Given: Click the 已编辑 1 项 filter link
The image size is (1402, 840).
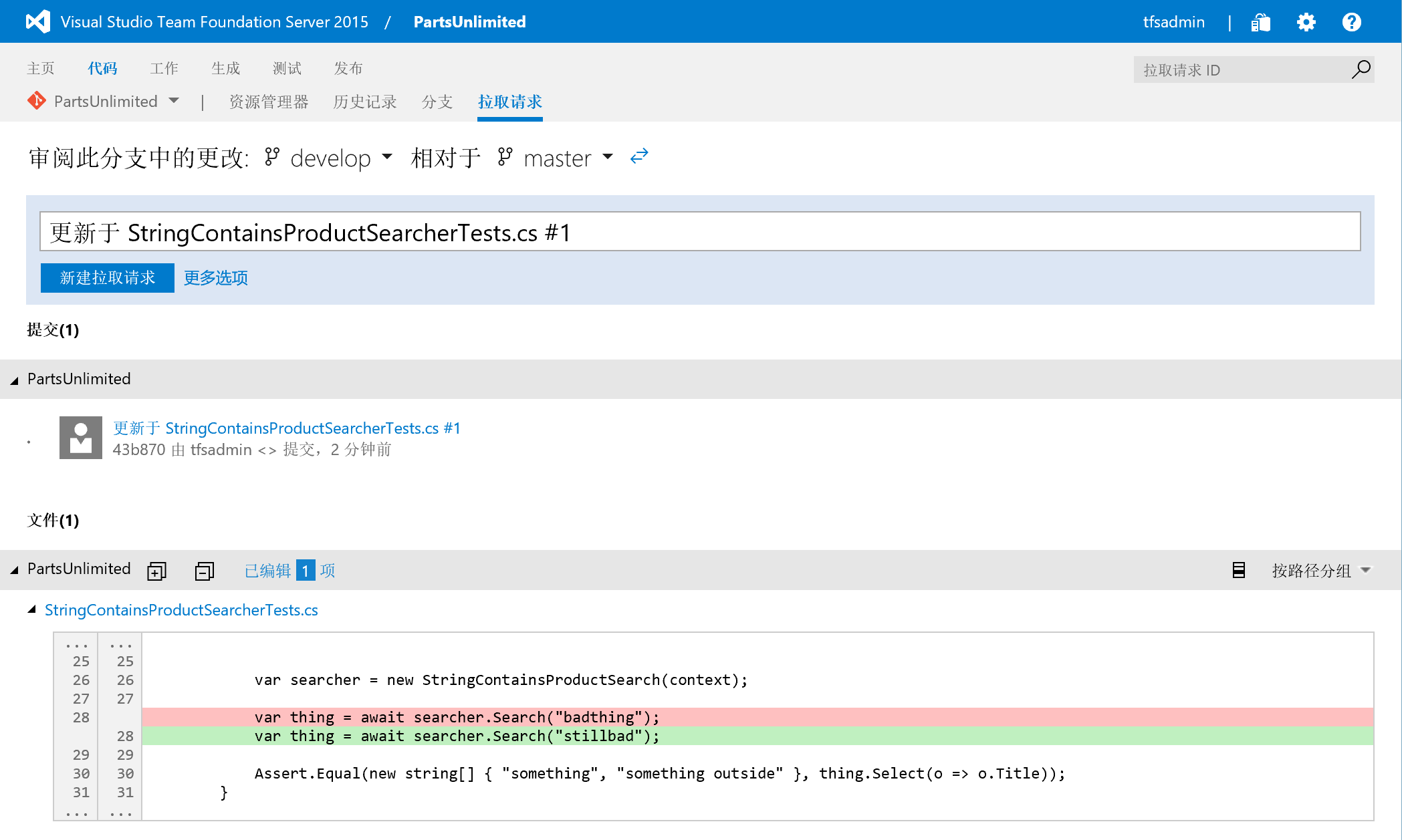Looking at the screenshot, I should [x=289, y=570].
